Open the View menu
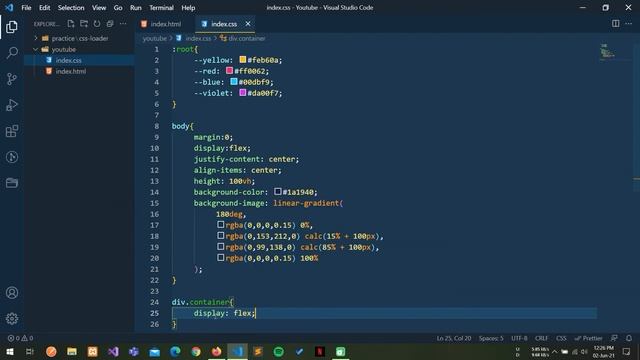Screen dimensions: 640x360 pyautogui.click(x=99, y=8)
